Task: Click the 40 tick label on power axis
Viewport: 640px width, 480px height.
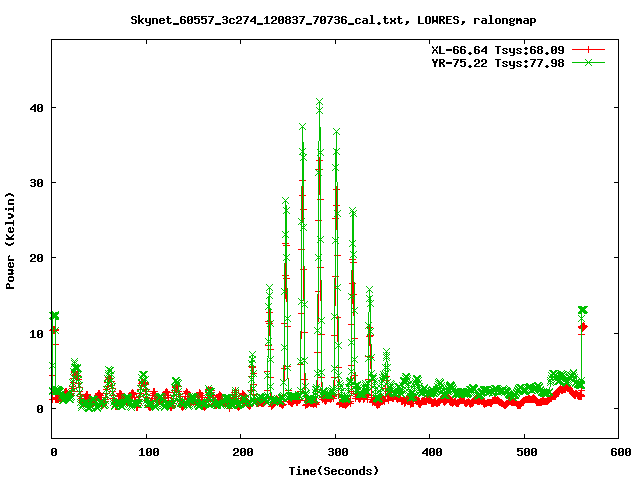Action: 35,108
